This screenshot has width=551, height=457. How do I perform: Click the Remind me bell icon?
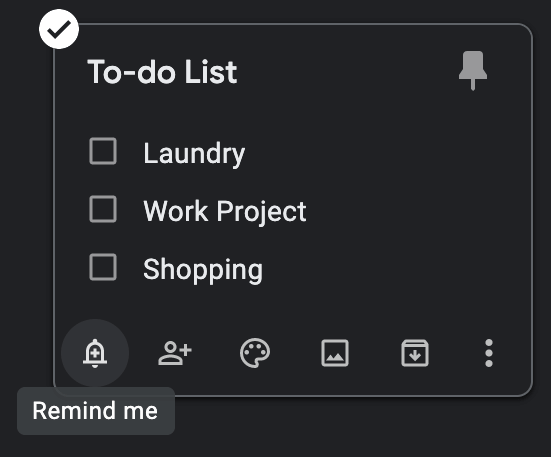(95, 353)
